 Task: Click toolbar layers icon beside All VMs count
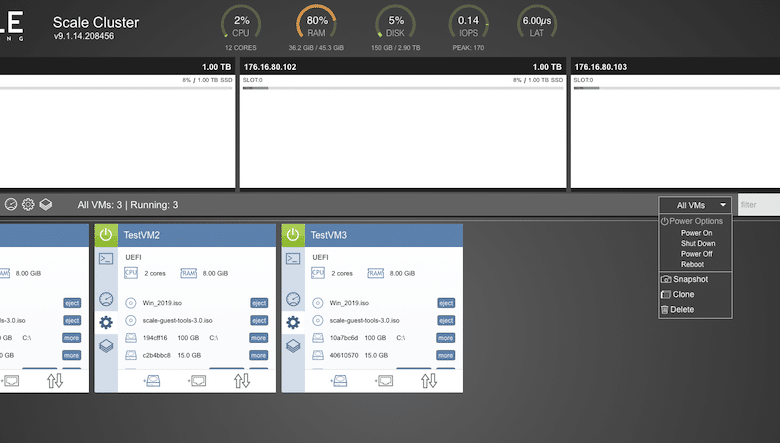pyautogui.click(x=46, y=204)
